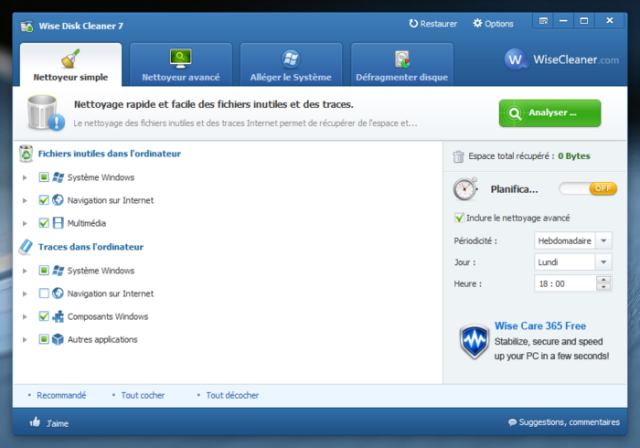Click the Tout cocher link
The width and height of the screenshot is (640, 448).
click(x=138, y=395)
